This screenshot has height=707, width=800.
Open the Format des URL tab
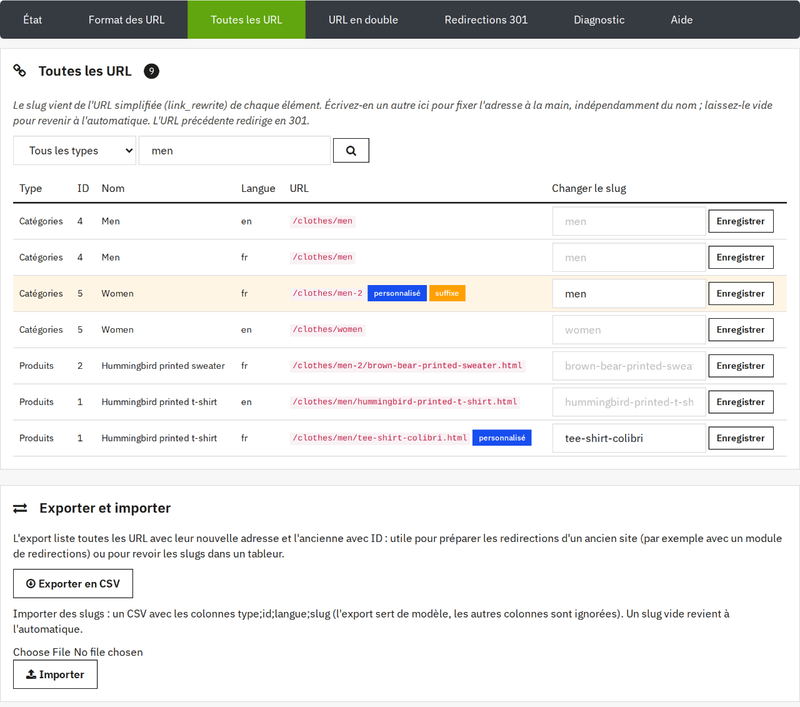(126, 19)
